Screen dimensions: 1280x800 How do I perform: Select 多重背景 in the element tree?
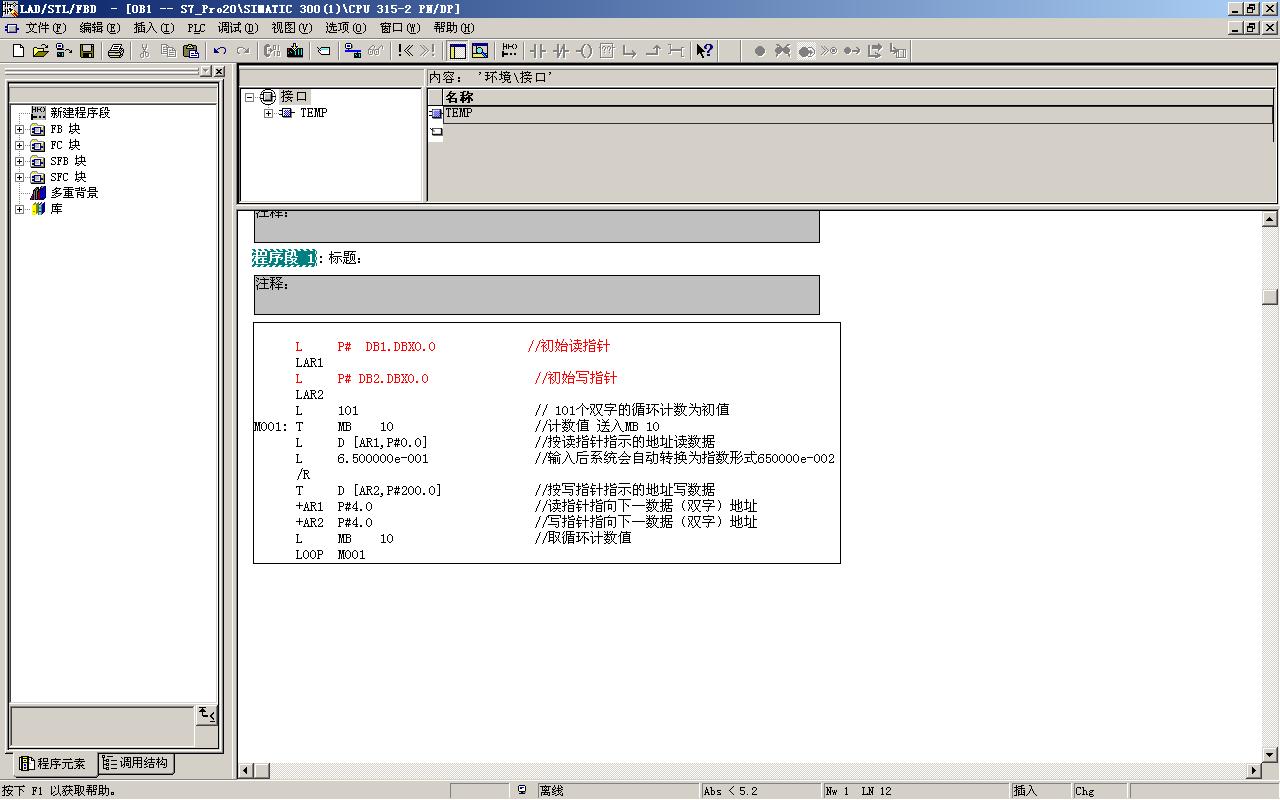(x=74, y=193)
